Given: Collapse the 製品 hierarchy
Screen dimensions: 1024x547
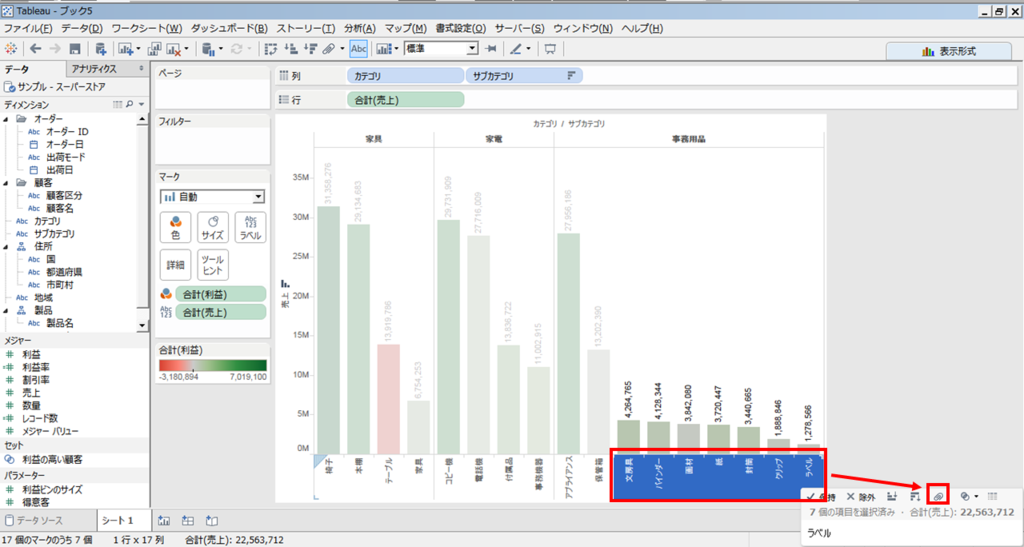Looking at the screenshot, I should [x=6, y=311].
